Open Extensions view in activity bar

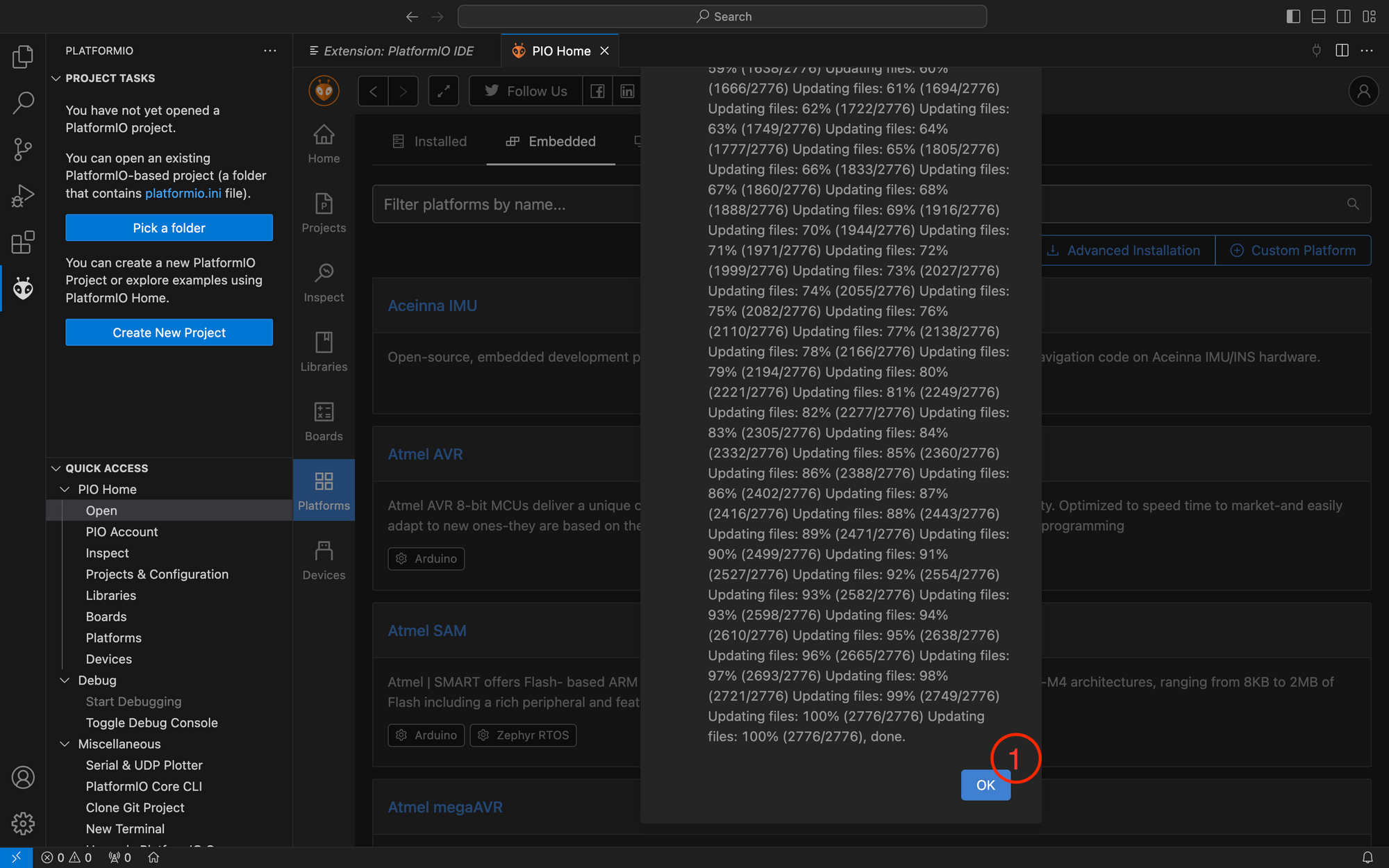(23, 242)
